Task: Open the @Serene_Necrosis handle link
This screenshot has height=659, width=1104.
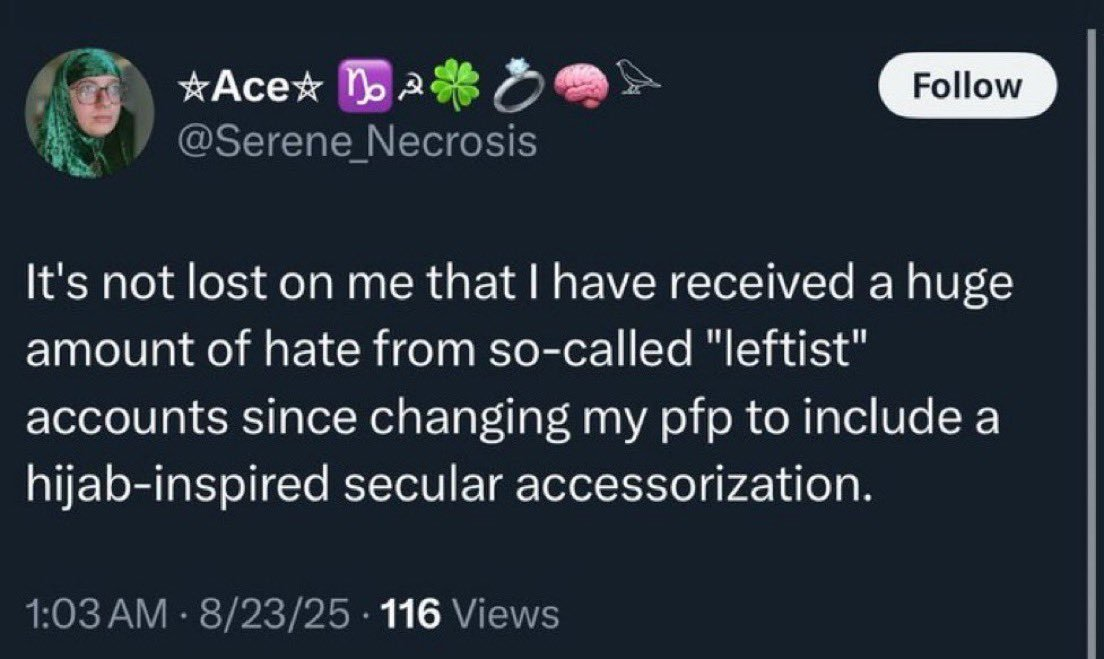Action: (x=357, y=141)
